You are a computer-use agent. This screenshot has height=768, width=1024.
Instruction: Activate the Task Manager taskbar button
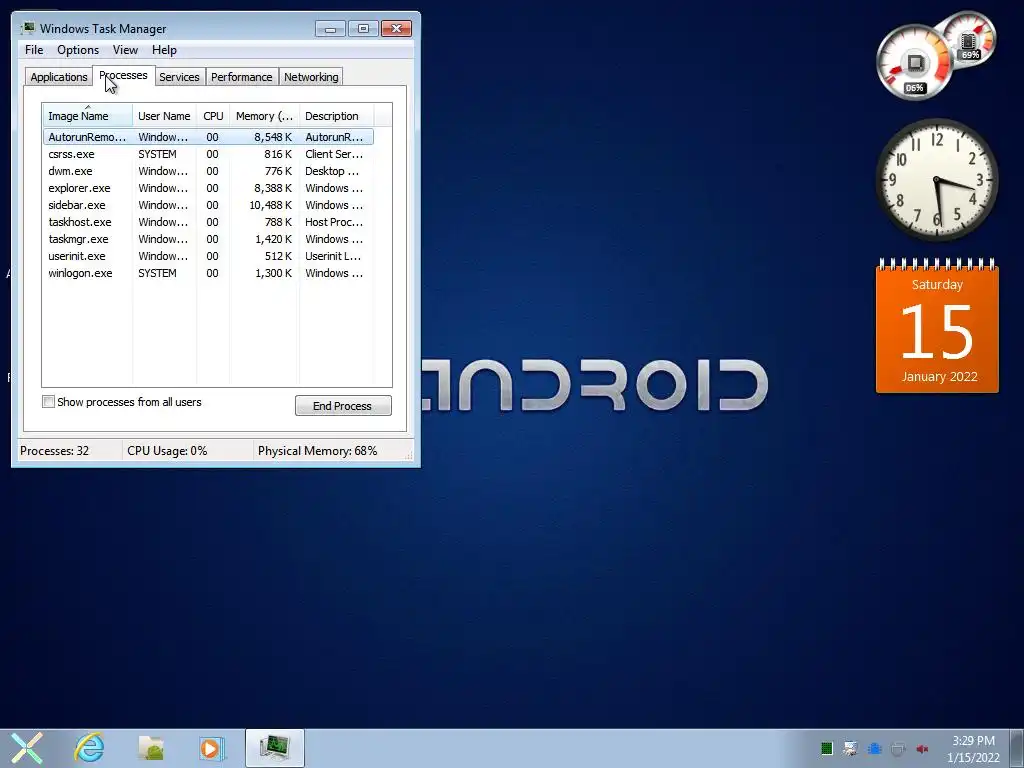(x=275, y=748)
